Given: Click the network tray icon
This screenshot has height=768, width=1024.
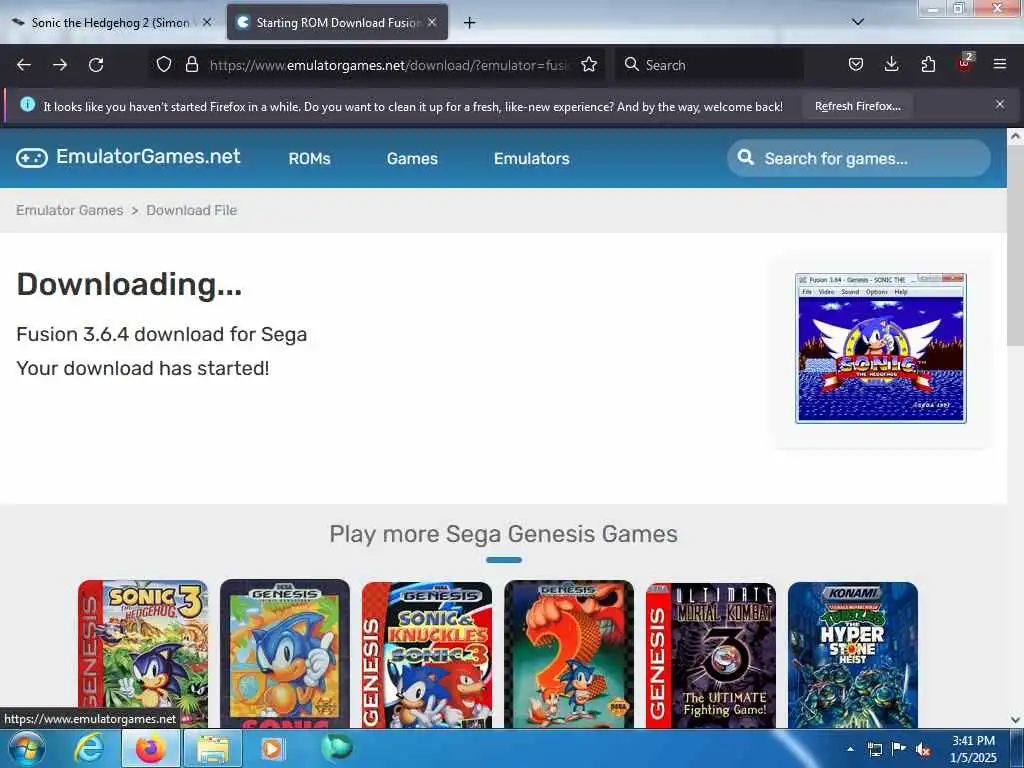Looking at the screenshot, I should 875,750.
